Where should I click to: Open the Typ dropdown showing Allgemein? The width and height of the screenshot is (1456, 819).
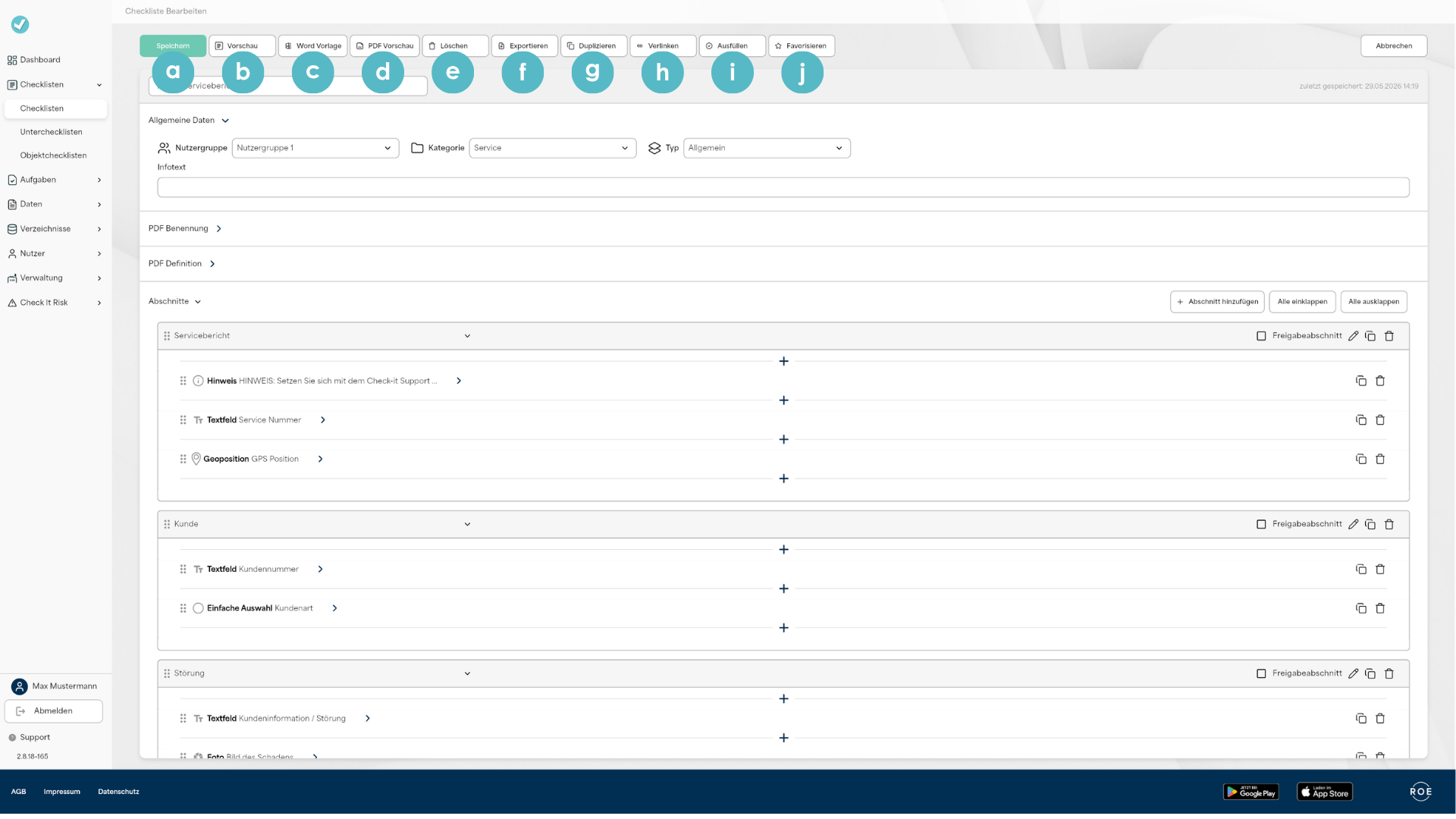click(x=767, y=148)
